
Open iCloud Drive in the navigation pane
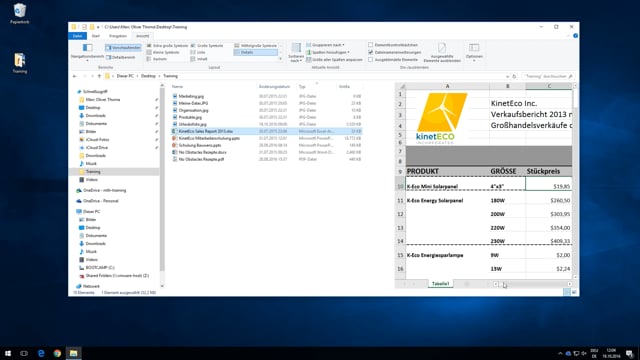click(x=97, y=147)
